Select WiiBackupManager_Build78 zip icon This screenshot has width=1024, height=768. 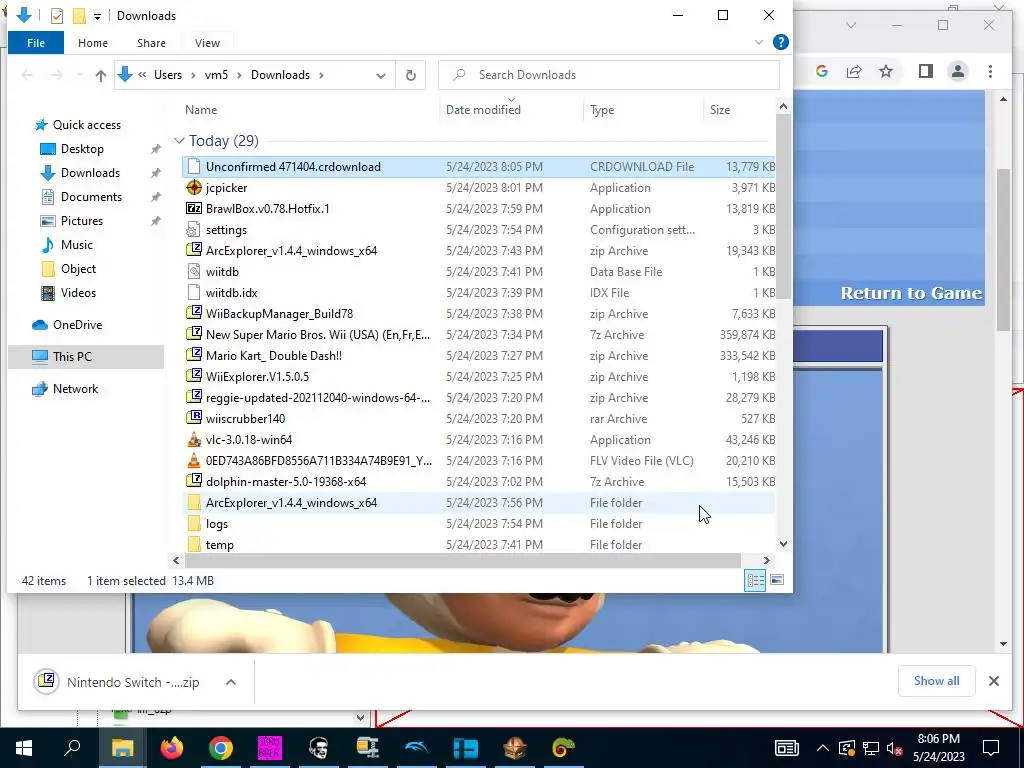194,313
